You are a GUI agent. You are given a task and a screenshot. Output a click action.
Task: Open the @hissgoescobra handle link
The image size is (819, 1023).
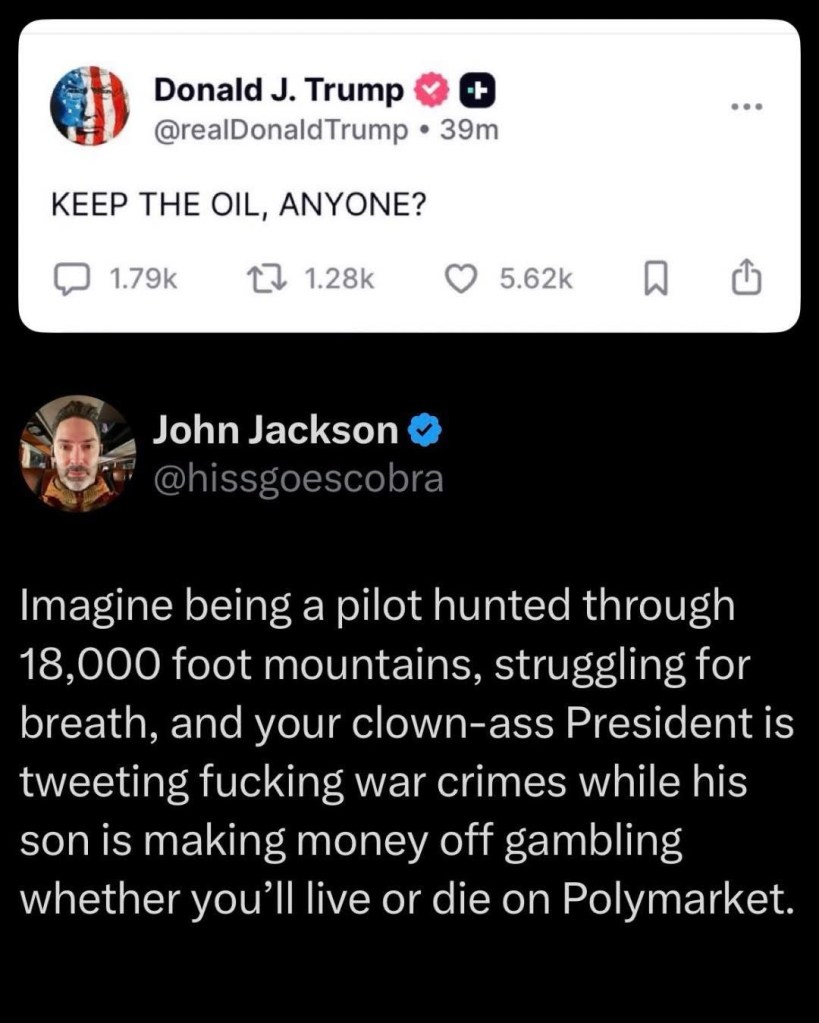point(297,478)
